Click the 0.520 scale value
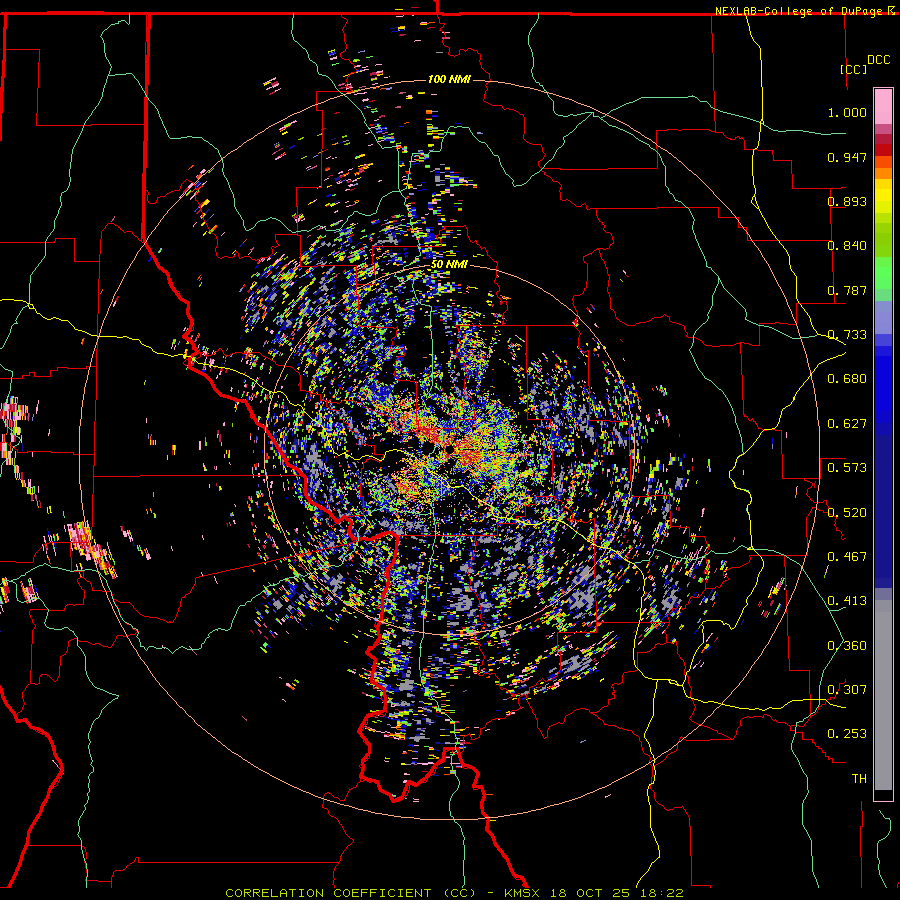Viewport: 900px width, 900px height. pyautogui.click(x=847, y=513)
